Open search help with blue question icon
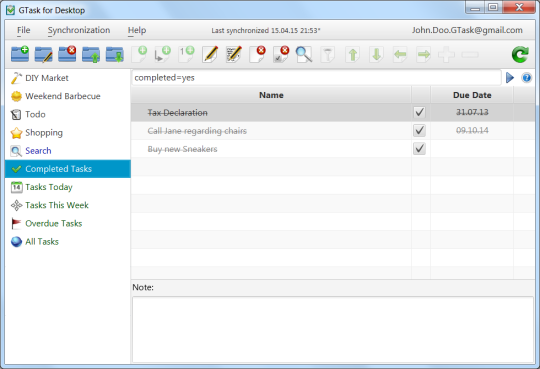This screenshot has height=369, width=540. point(526,78)
